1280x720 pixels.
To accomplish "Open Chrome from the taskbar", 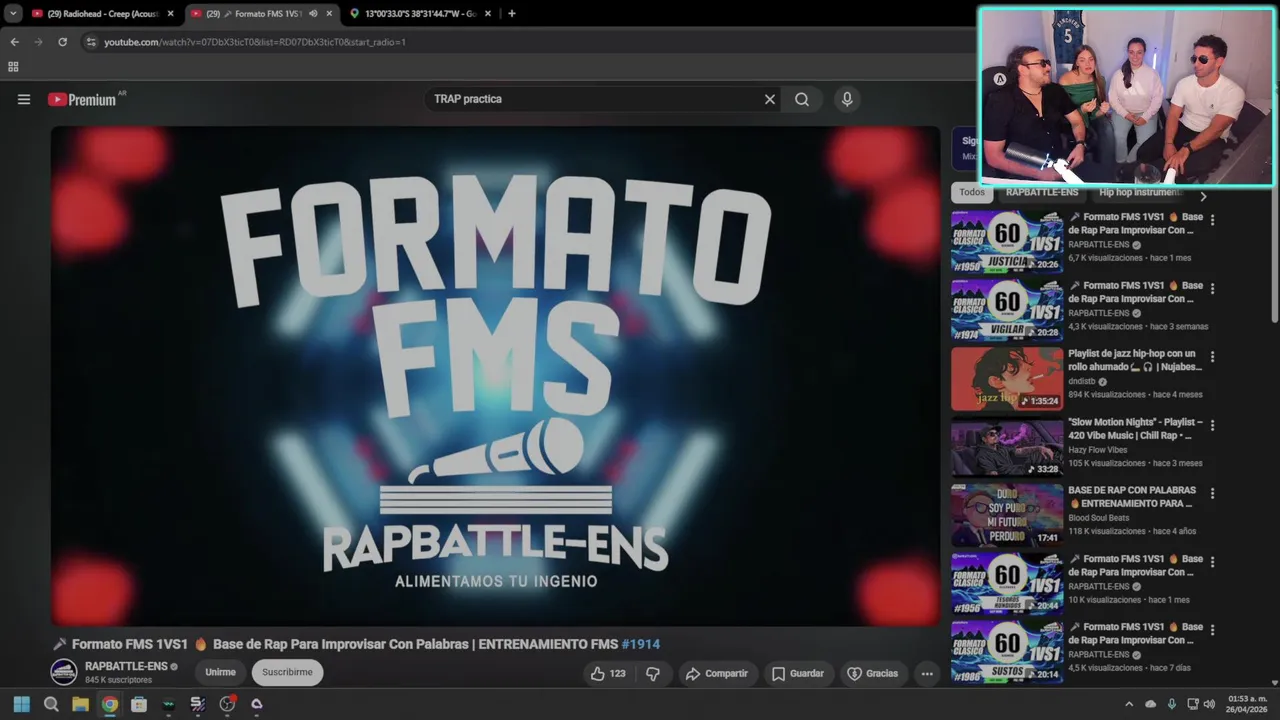I will (110, 704).
